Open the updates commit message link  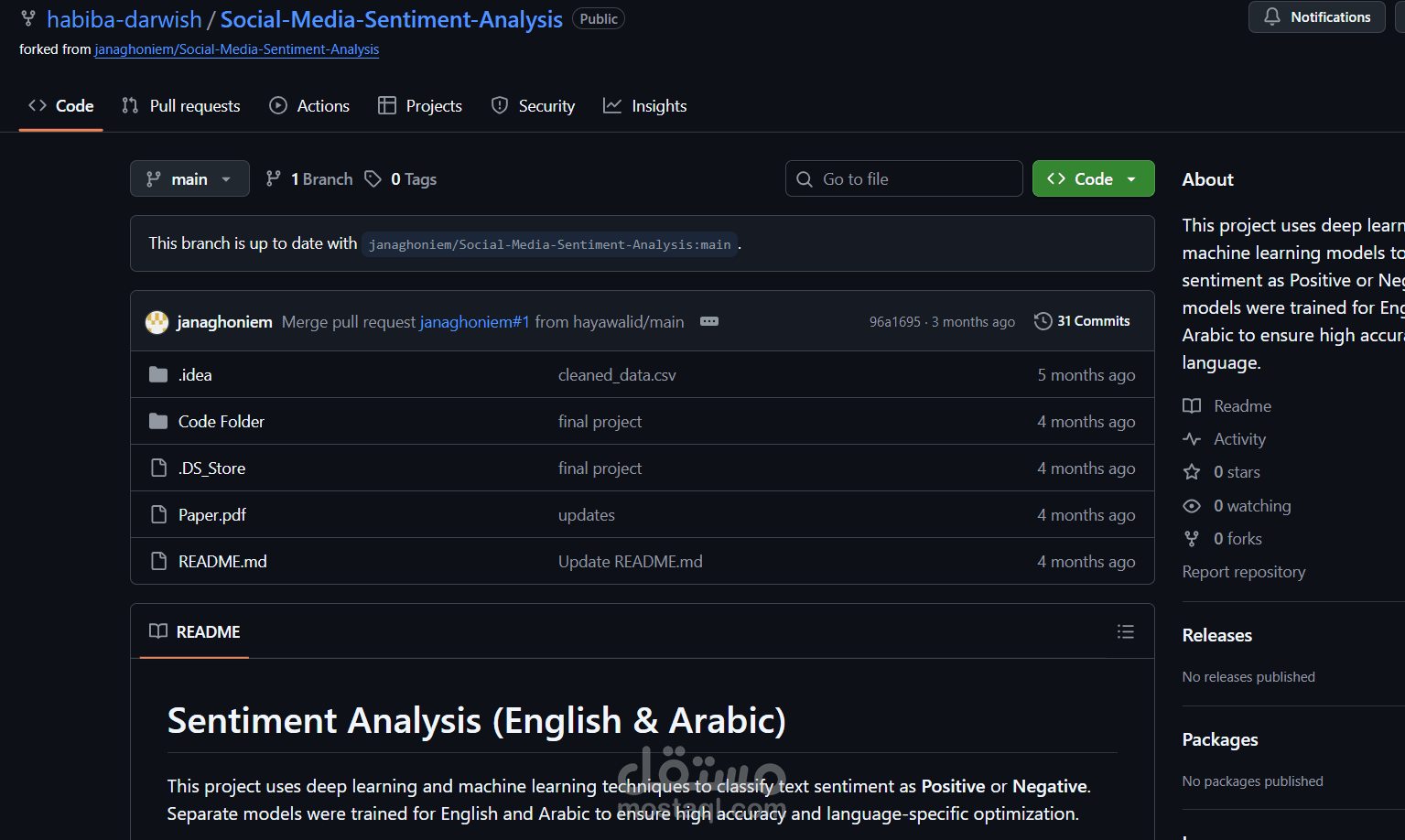(587, 515)
